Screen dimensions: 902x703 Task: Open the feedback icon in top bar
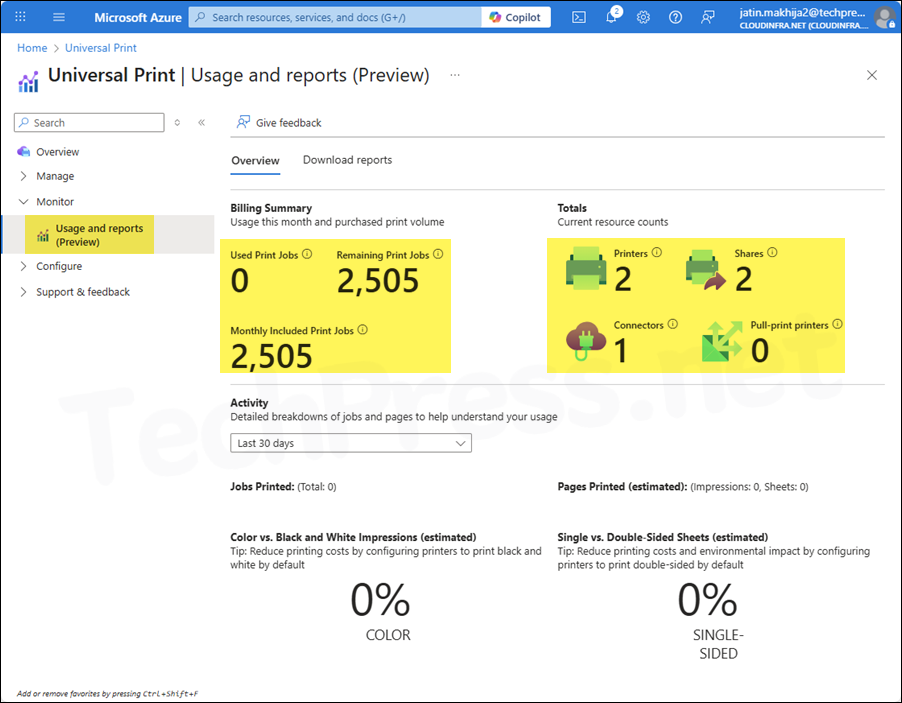(x=708, y=17)
